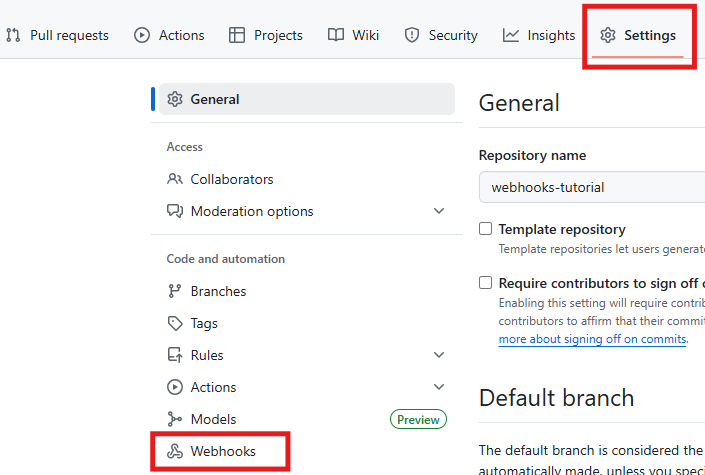Image resolution: width=705 pixels, height=475 pixels.
Task: Expand the Rules chevron
Action: click(x=439, y=355)
